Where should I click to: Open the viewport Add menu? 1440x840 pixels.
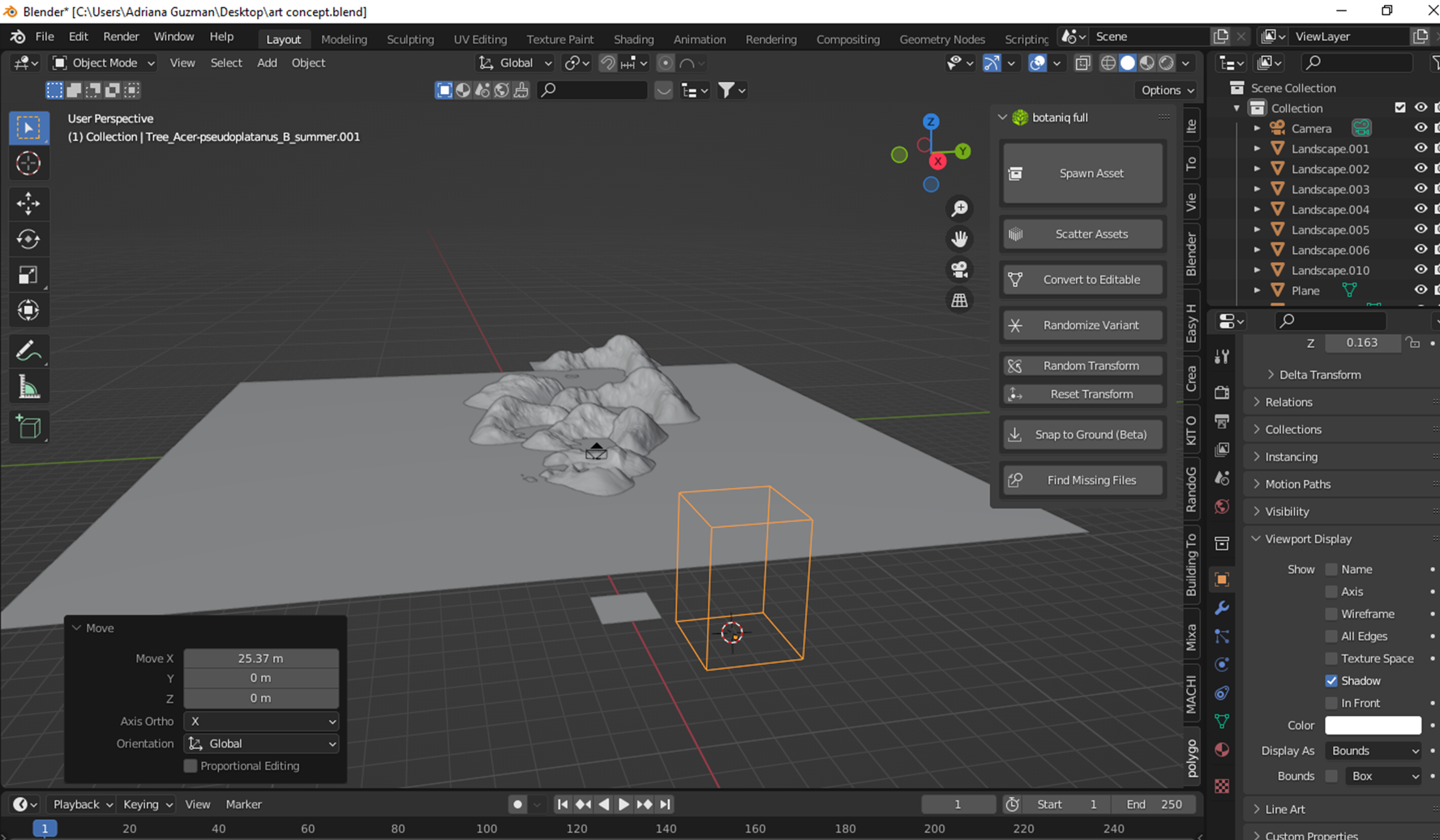pyautogui.click(x=267, y=62)
